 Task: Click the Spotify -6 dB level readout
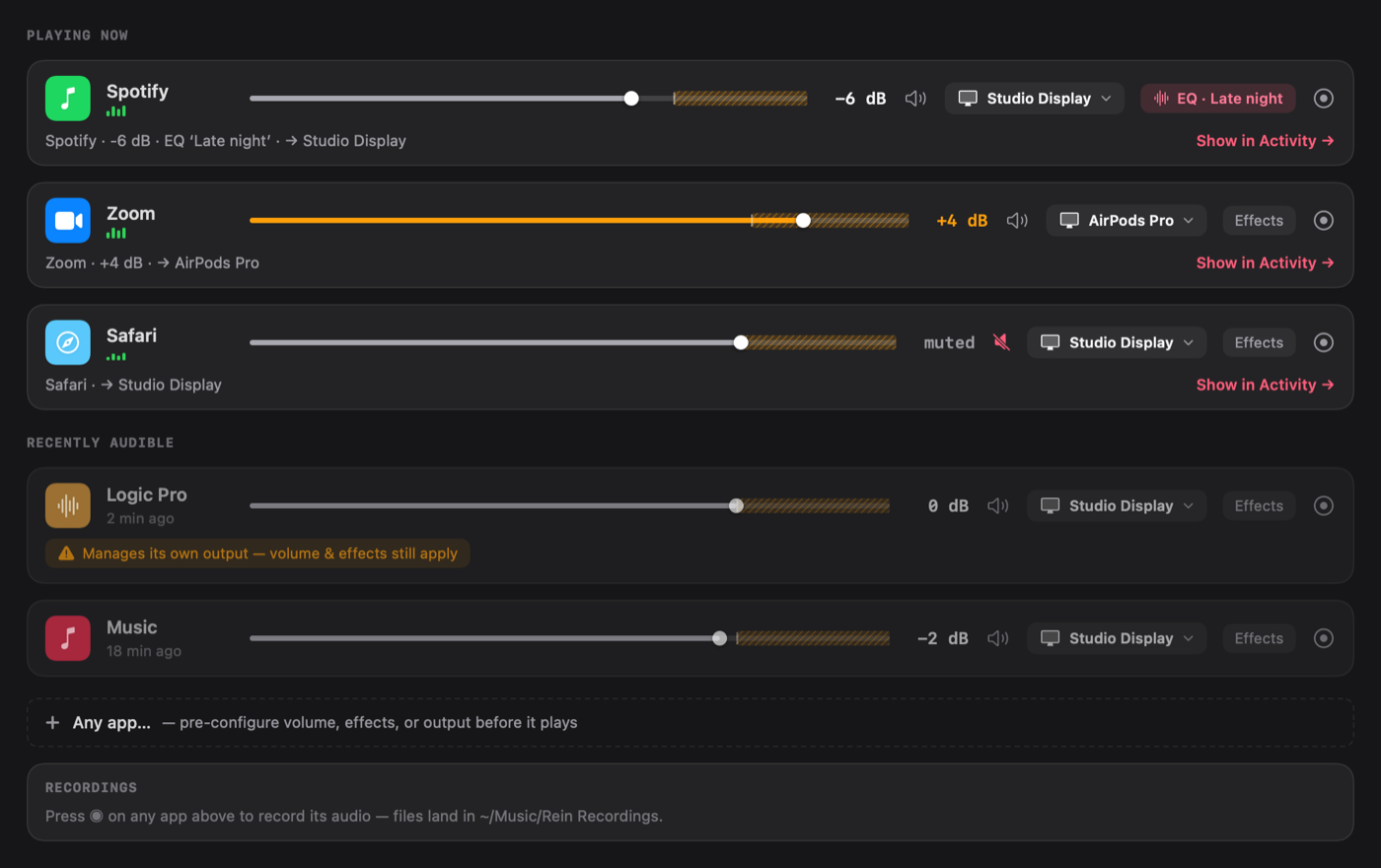point(860,99)
